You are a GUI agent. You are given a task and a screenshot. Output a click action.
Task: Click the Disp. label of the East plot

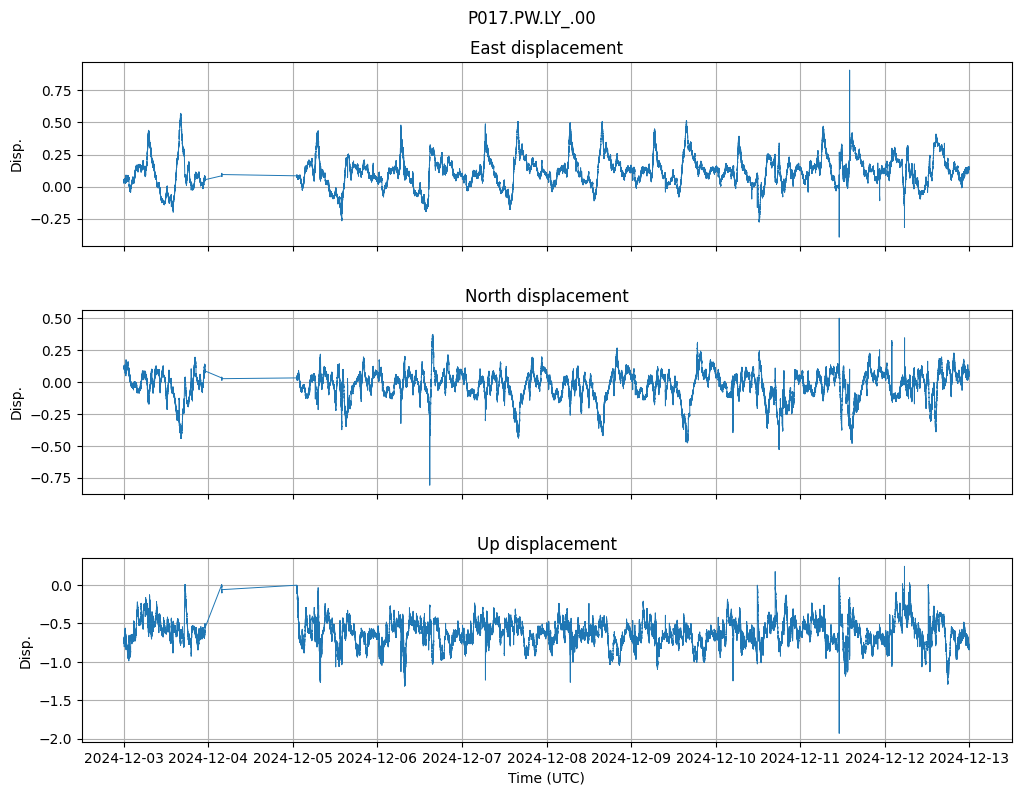(x=17, y=155)
